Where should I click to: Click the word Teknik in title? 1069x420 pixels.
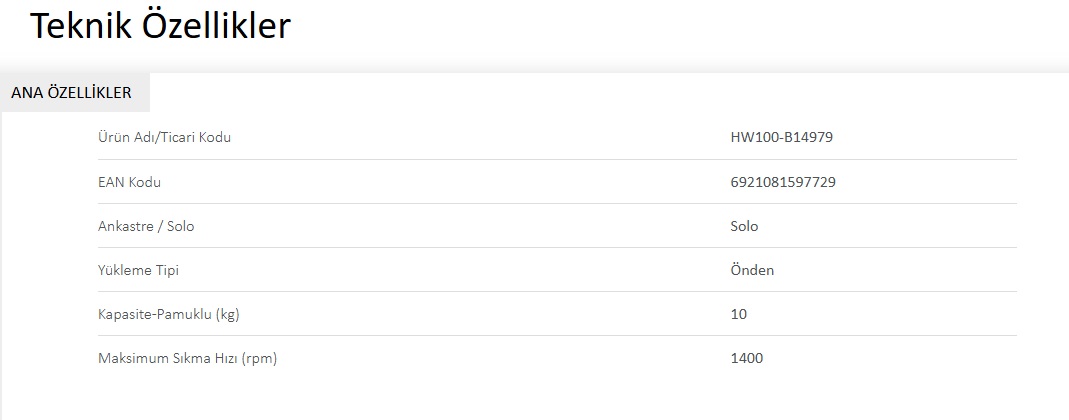80,26
